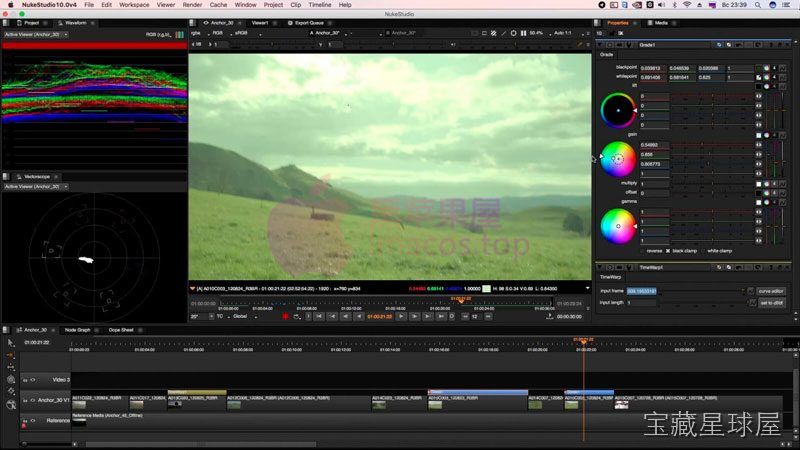Toggle visibility of Anchor_30 V1 track
800x450 pixels.
pos(33,401)
